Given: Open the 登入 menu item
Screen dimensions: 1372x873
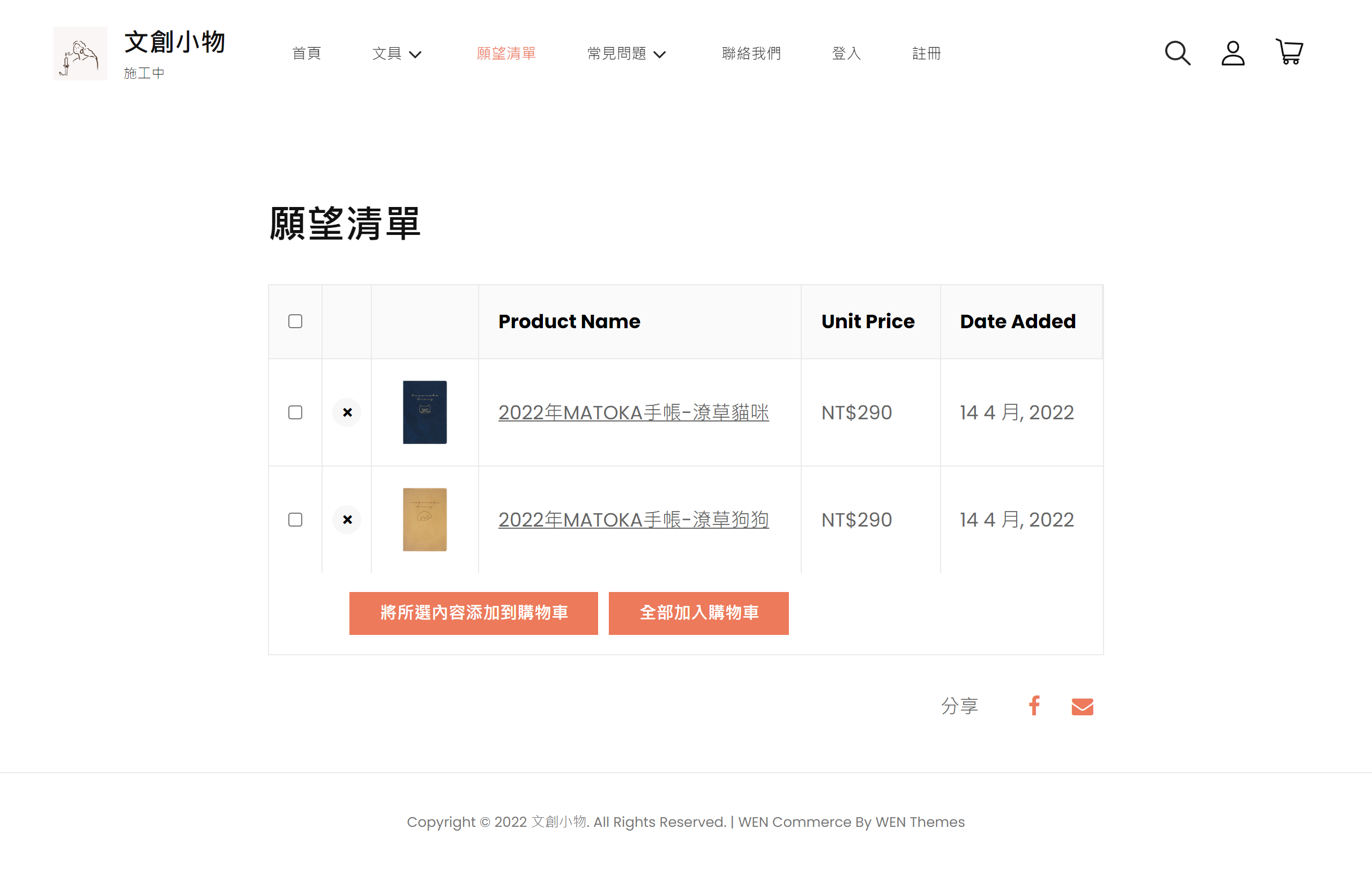Looking at the screenshot, I should pos(846,54).
